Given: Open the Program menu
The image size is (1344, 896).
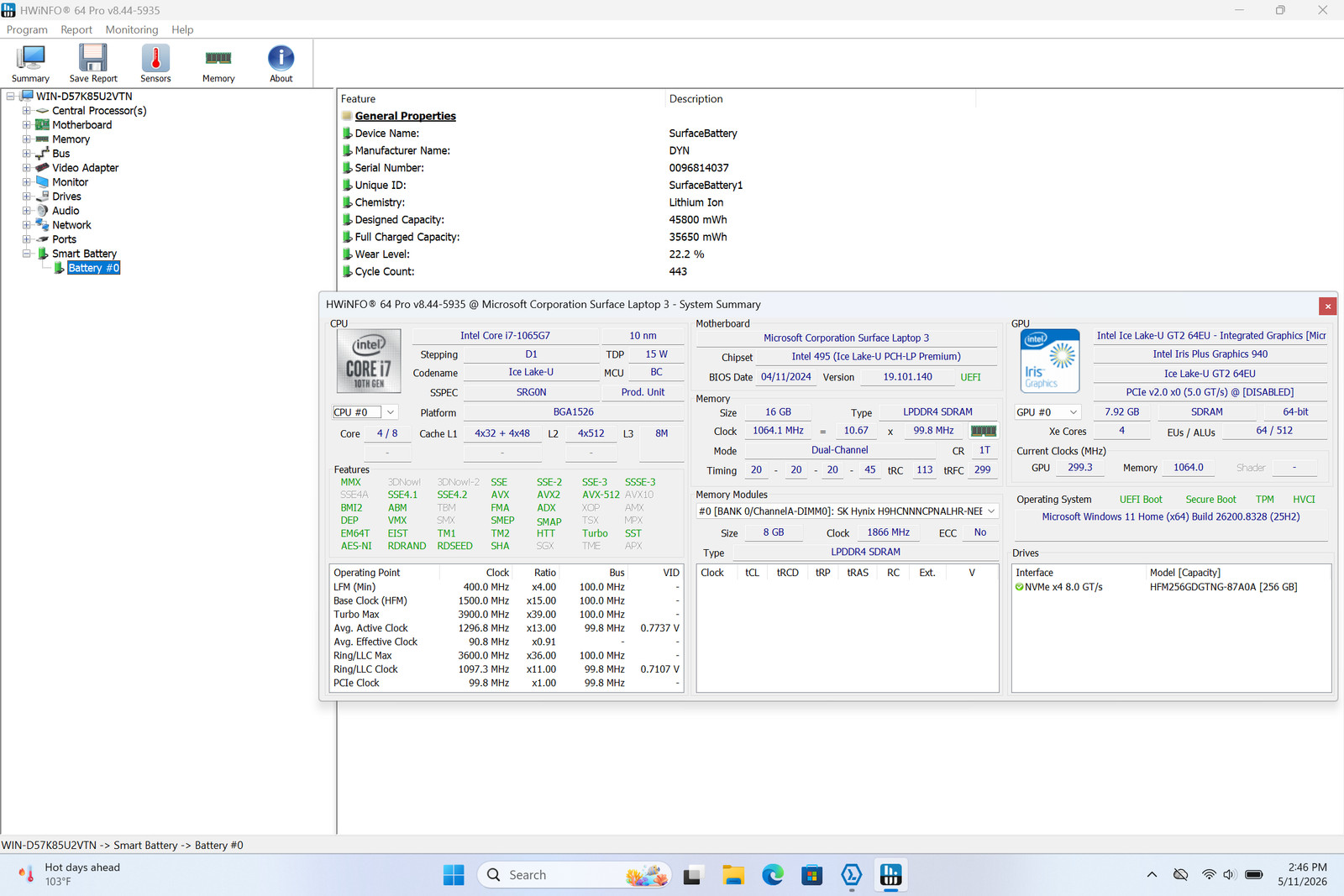Looking at the screenshot, I should 27,29.
